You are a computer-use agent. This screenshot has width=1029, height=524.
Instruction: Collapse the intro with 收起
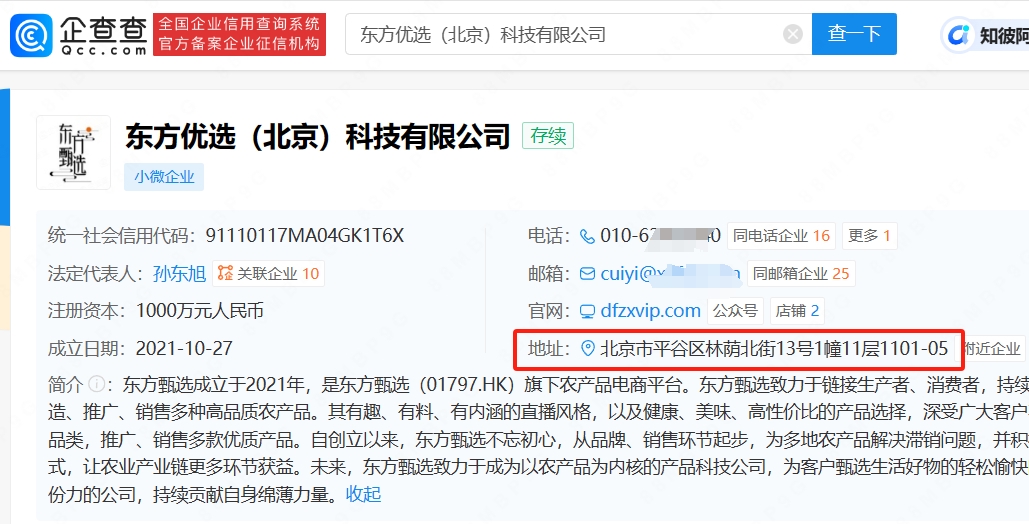(364, 494)
